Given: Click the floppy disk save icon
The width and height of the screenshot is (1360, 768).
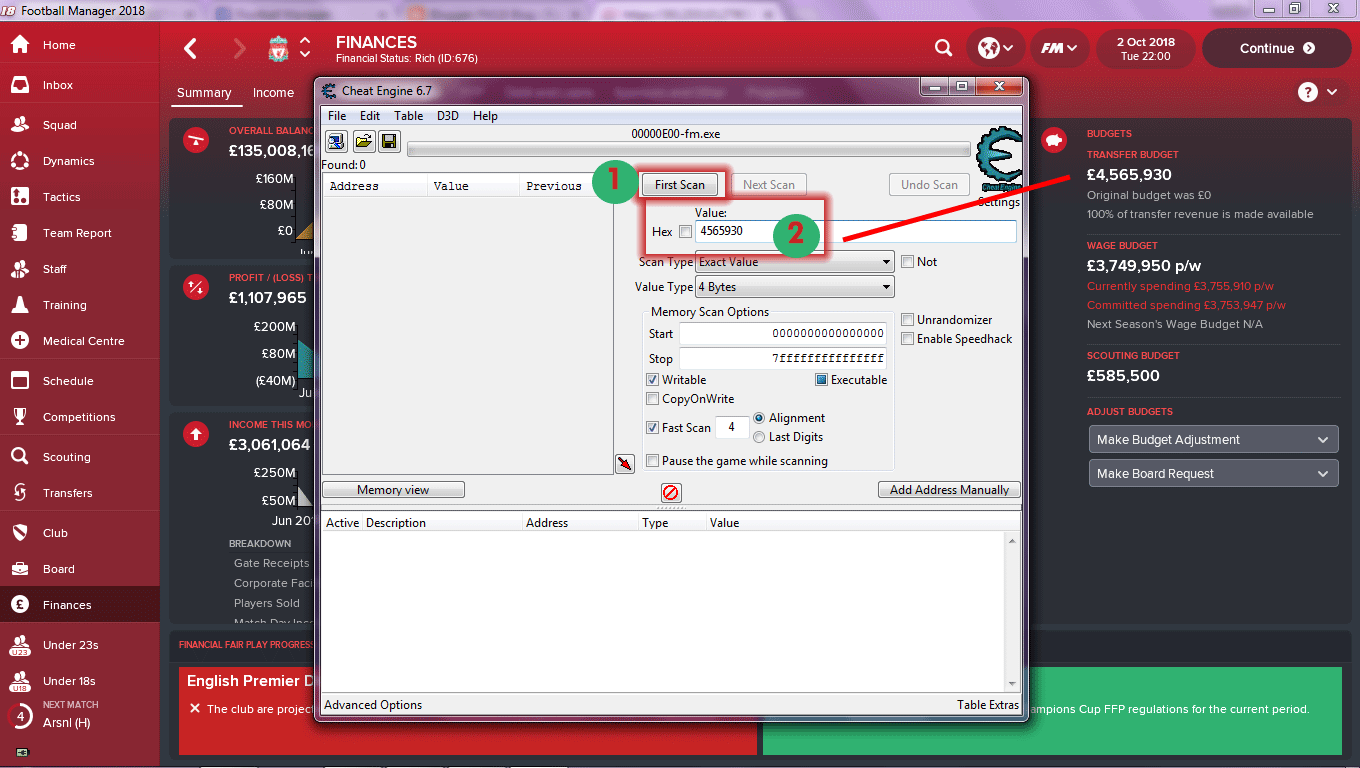Looking at the screenshot, I should (x=389, y=141).
